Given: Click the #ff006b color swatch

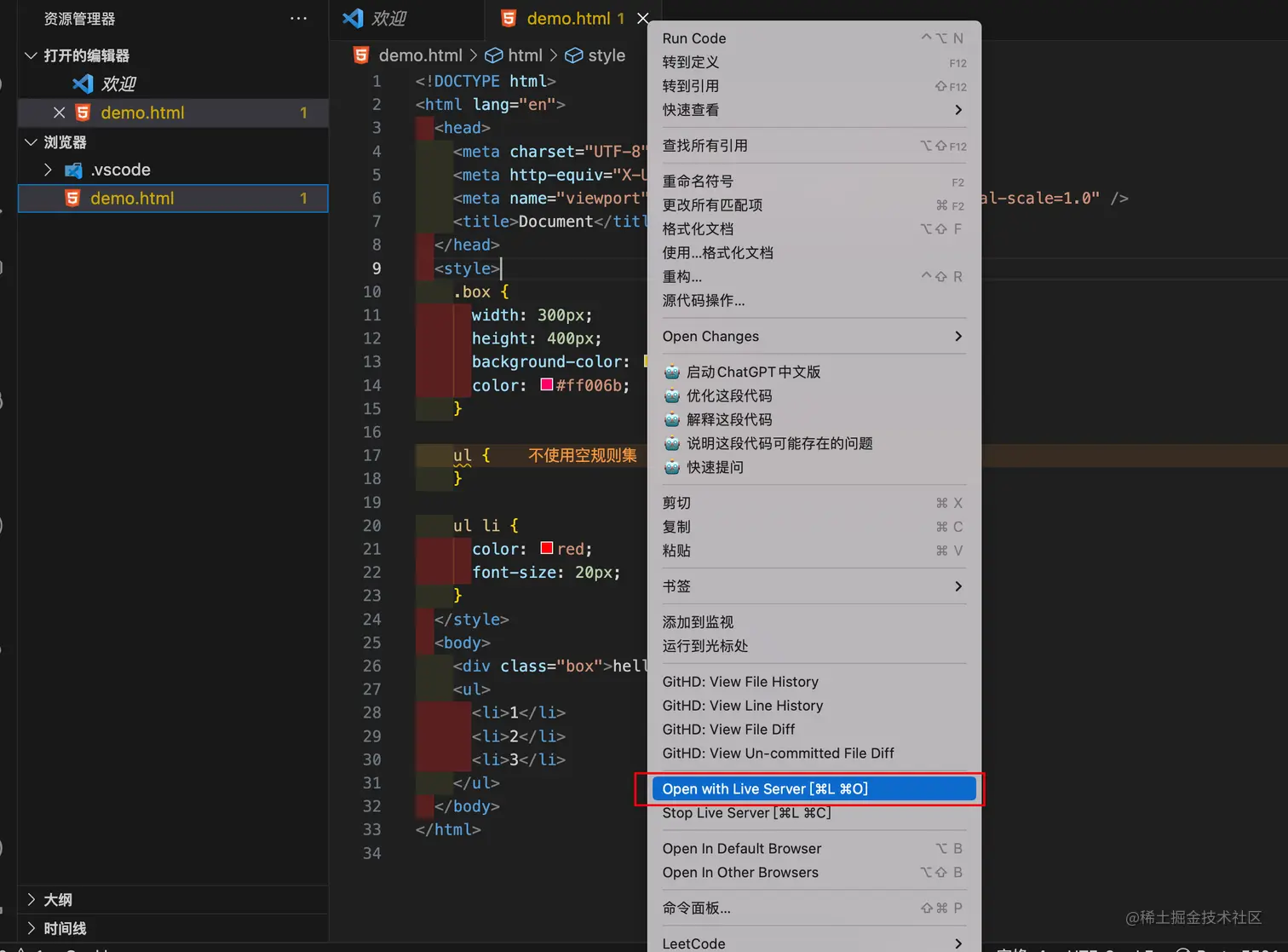Looking at the screenshot, I should [547, 385].
